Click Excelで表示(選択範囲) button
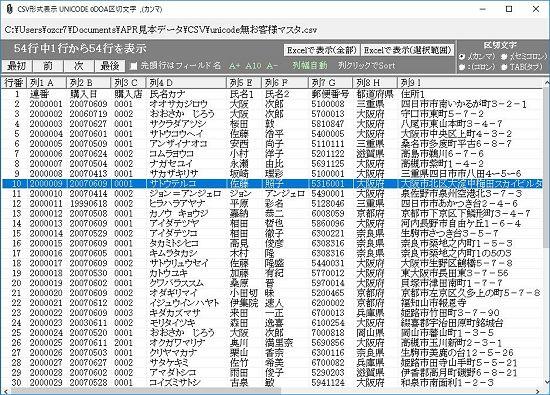Viewport: 550px width, 395px height. [407, 50]
